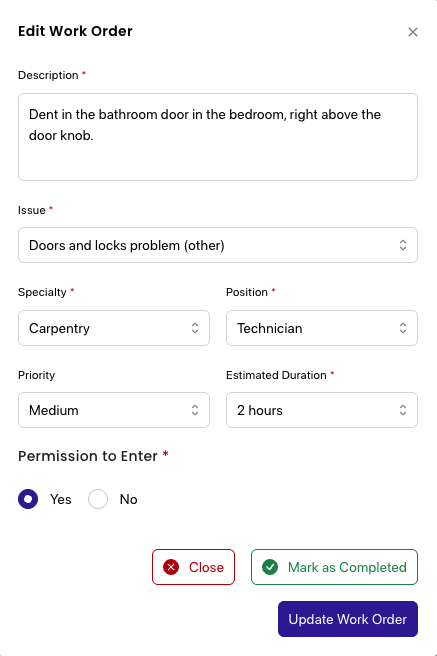Click the up-down arrows in Position field
Viewport: 437px width, 656px height.
403,328
